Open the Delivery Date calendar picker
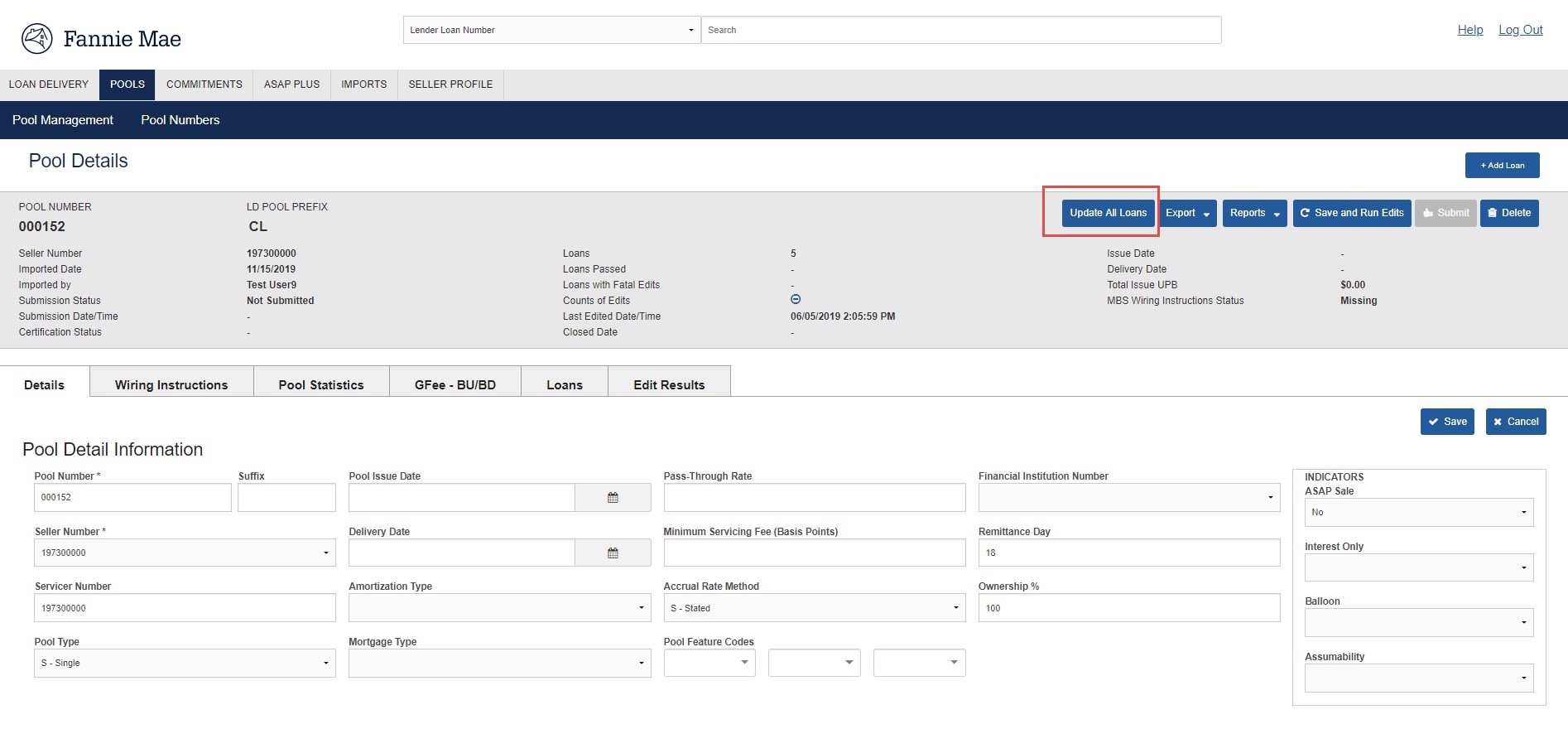Image resolution: width=1568 pixels, height=729 pixels. pyautogui.click(x=613, y=553)
